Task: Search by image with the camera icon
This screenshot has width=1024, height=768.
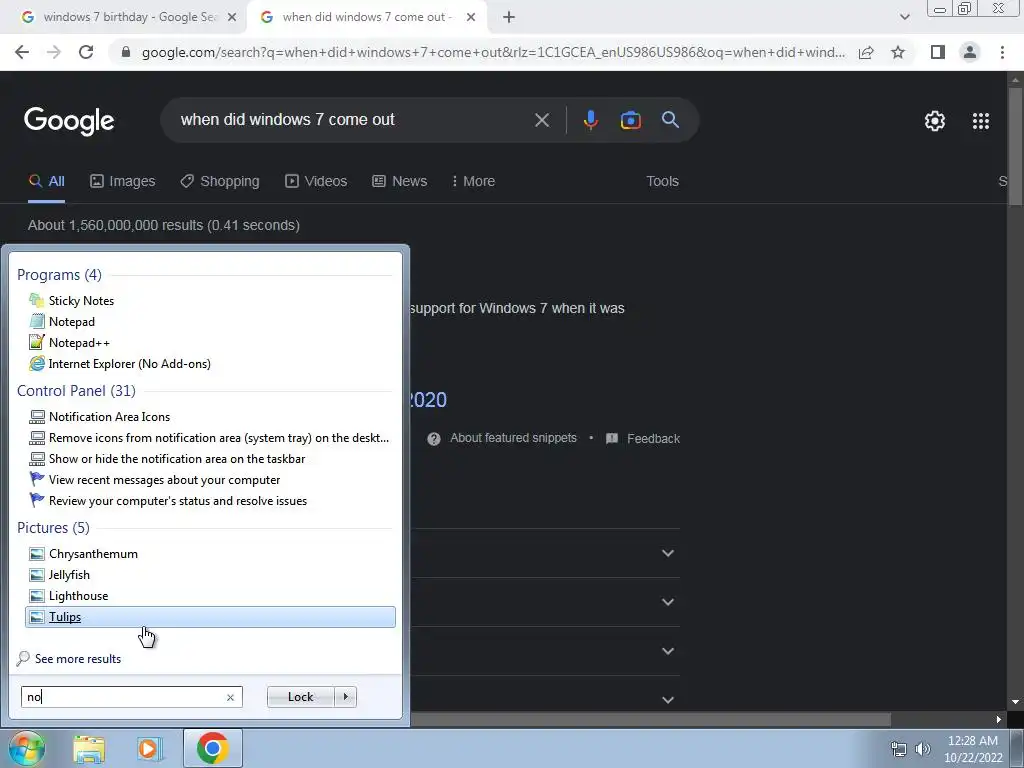Action: (x=630, y=120)
